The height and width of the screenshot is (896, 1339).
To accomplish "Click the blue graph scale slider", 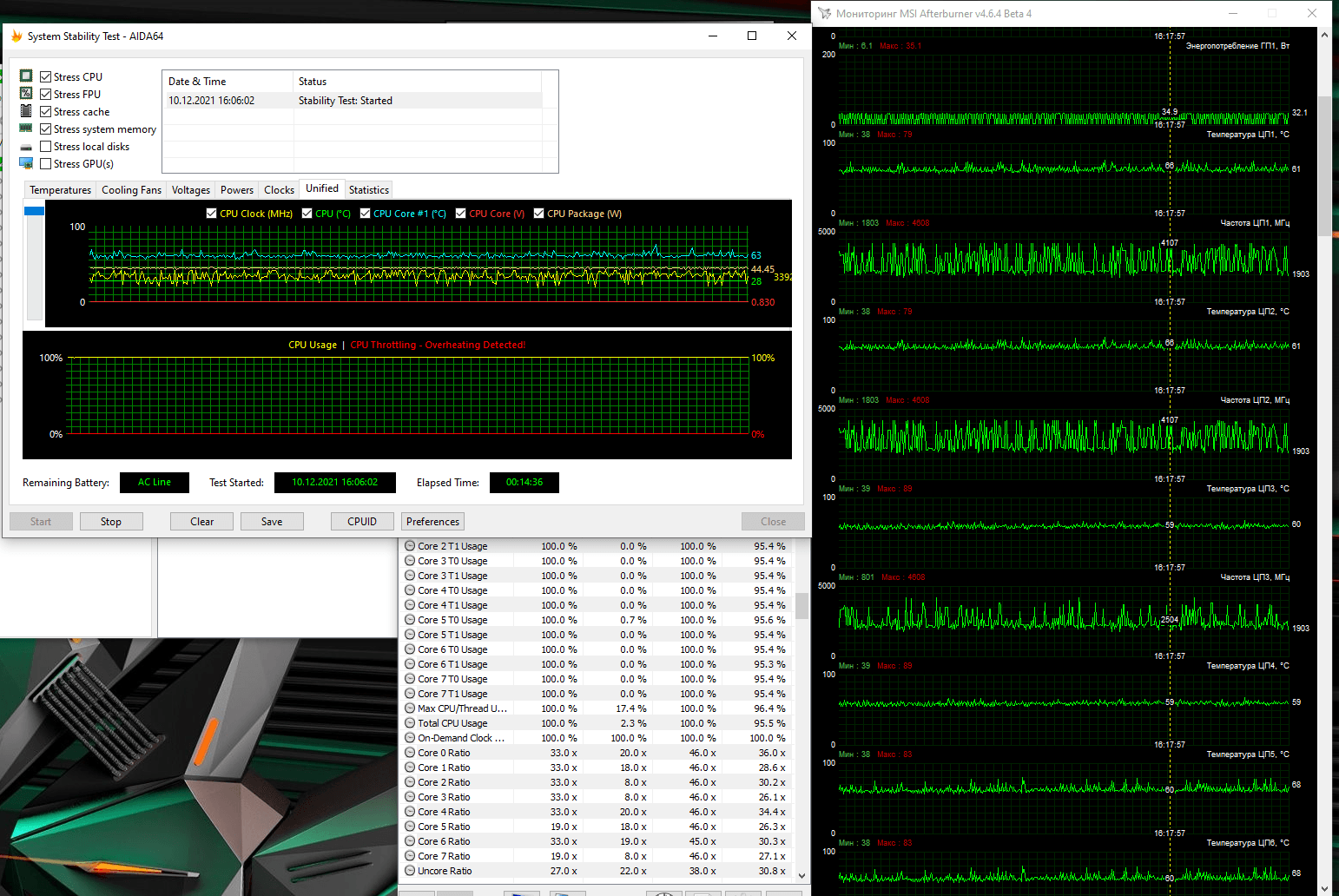I will coord(34,211).
